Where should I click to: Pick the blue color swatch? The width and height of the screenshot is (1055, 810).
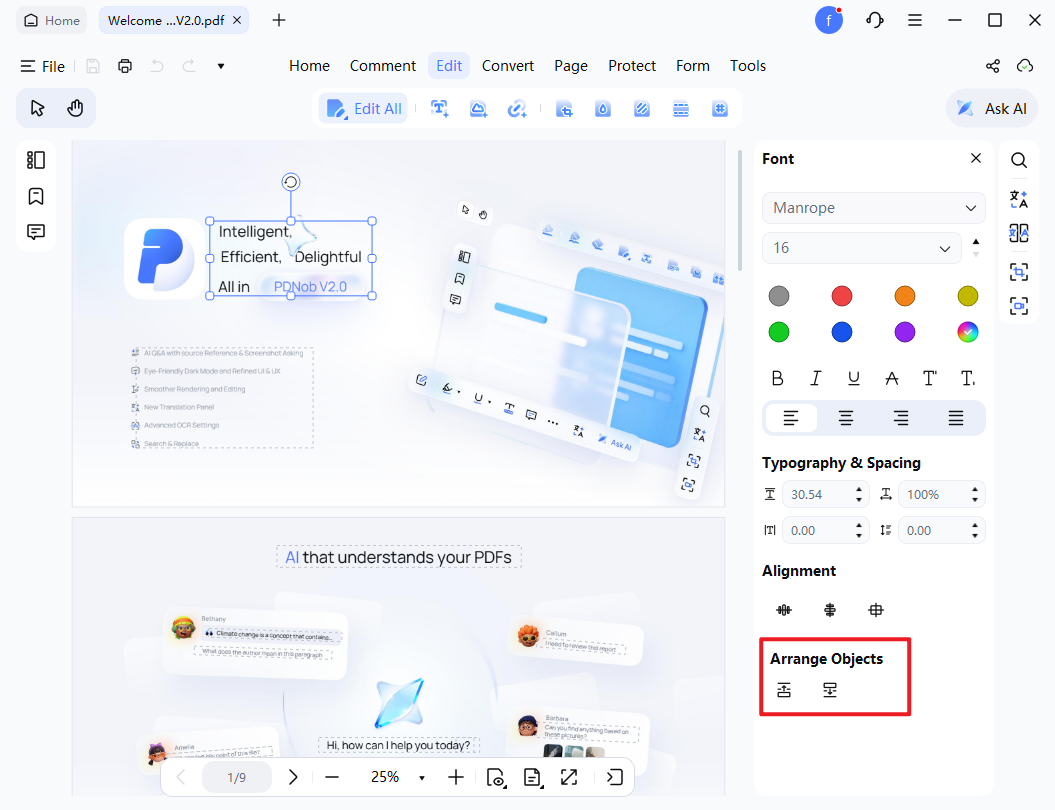click(842, 332)
